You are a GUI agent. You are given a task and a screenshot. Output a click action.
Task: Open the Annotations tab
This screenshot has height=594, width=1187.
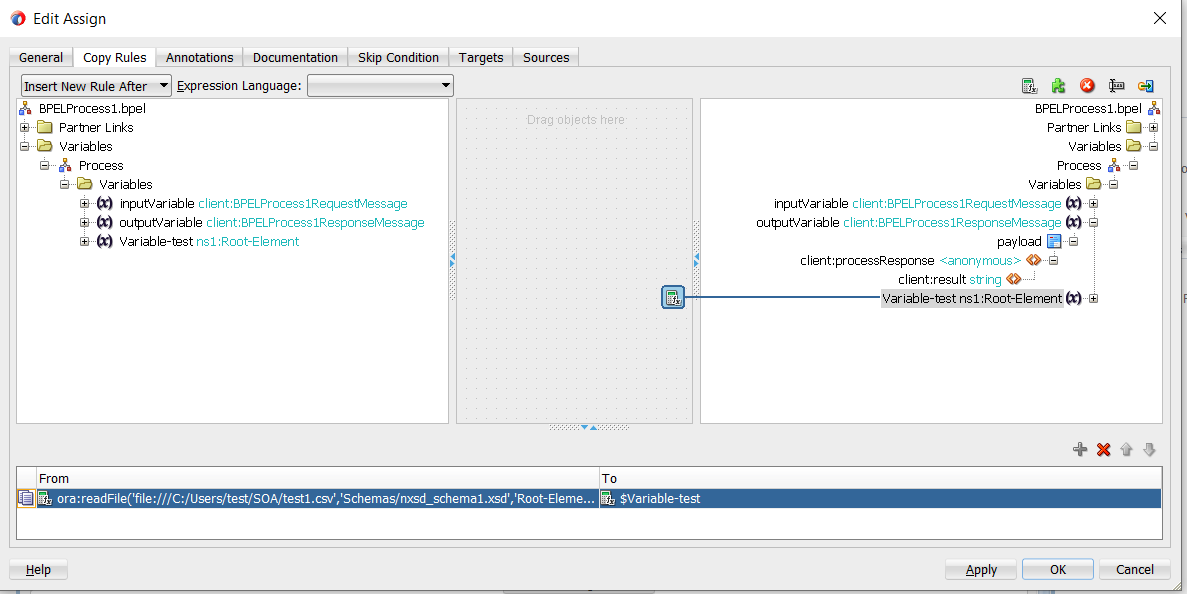(x=199, y=57)
